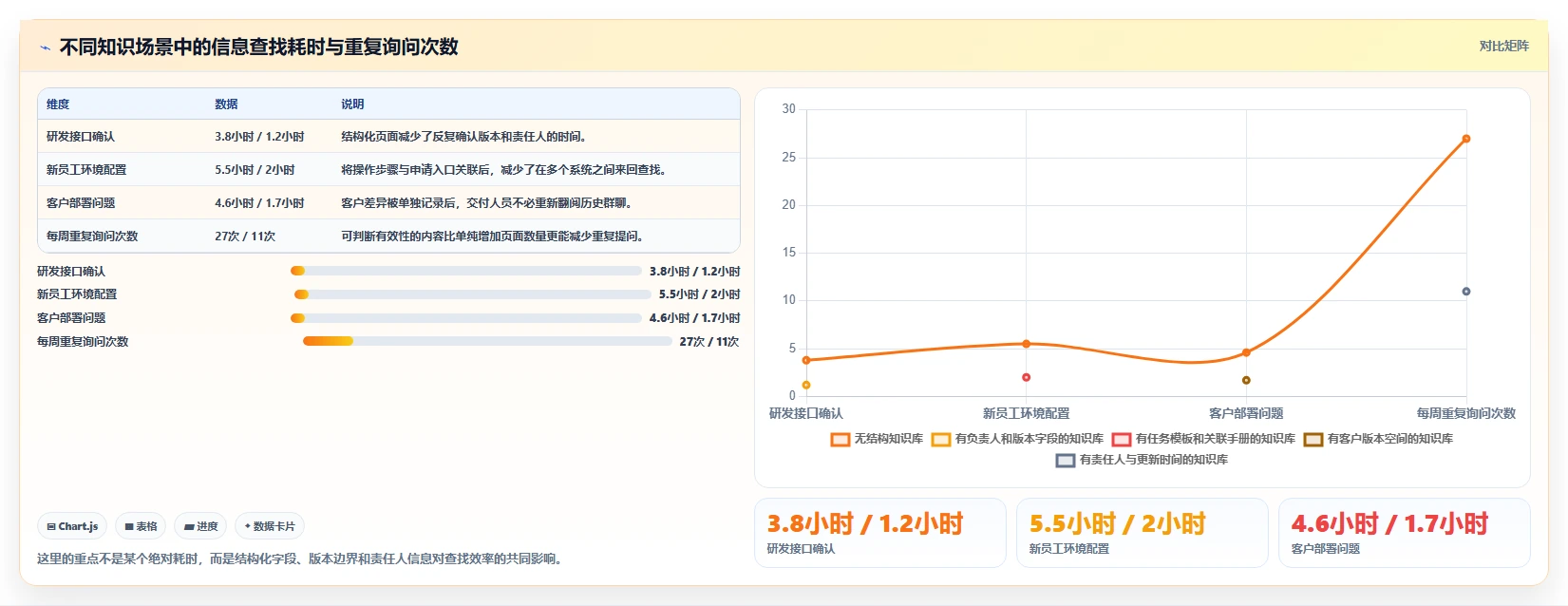The height and width of the screenshot is (606, 1568).
Task: Click table cell 客户部署问题
Action: click(81, 203)
